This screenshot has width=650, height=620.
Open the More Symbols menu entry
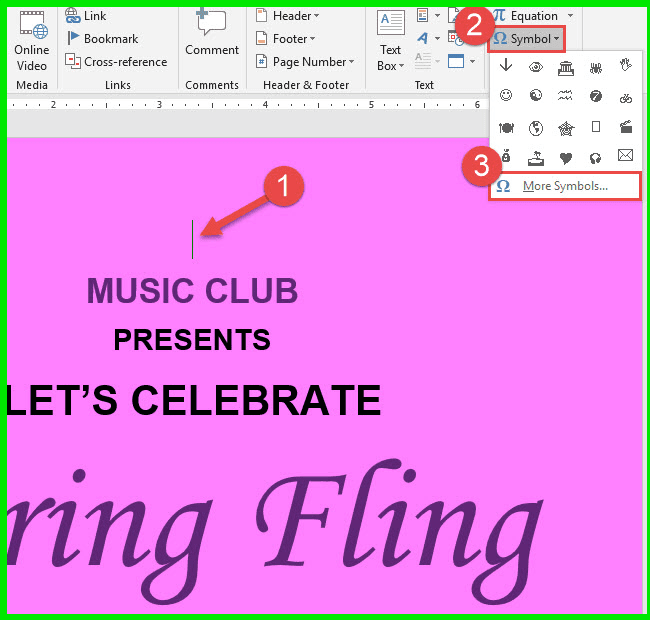tap(565, 186)
